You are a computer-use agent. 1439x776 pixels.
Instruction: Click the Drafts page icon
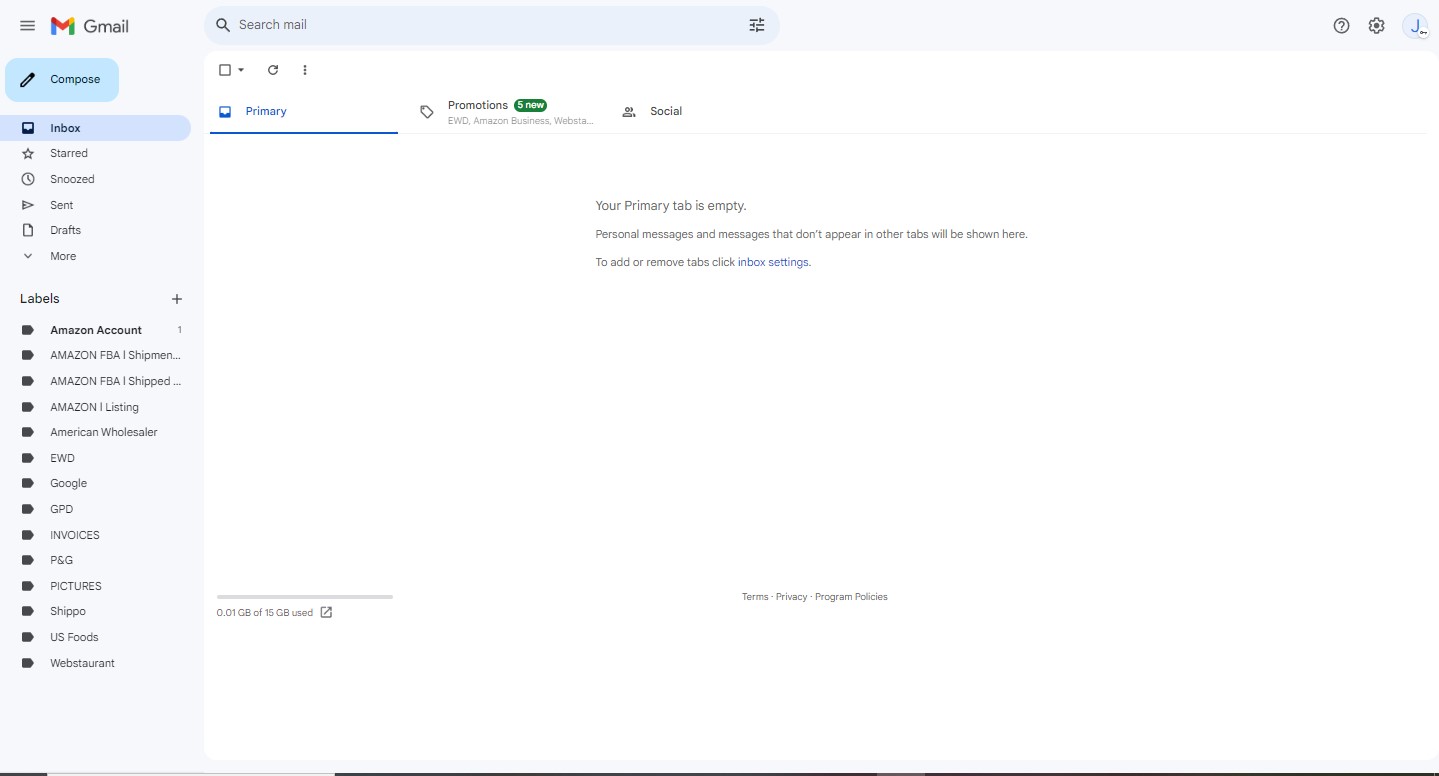[x=28, y=230]
